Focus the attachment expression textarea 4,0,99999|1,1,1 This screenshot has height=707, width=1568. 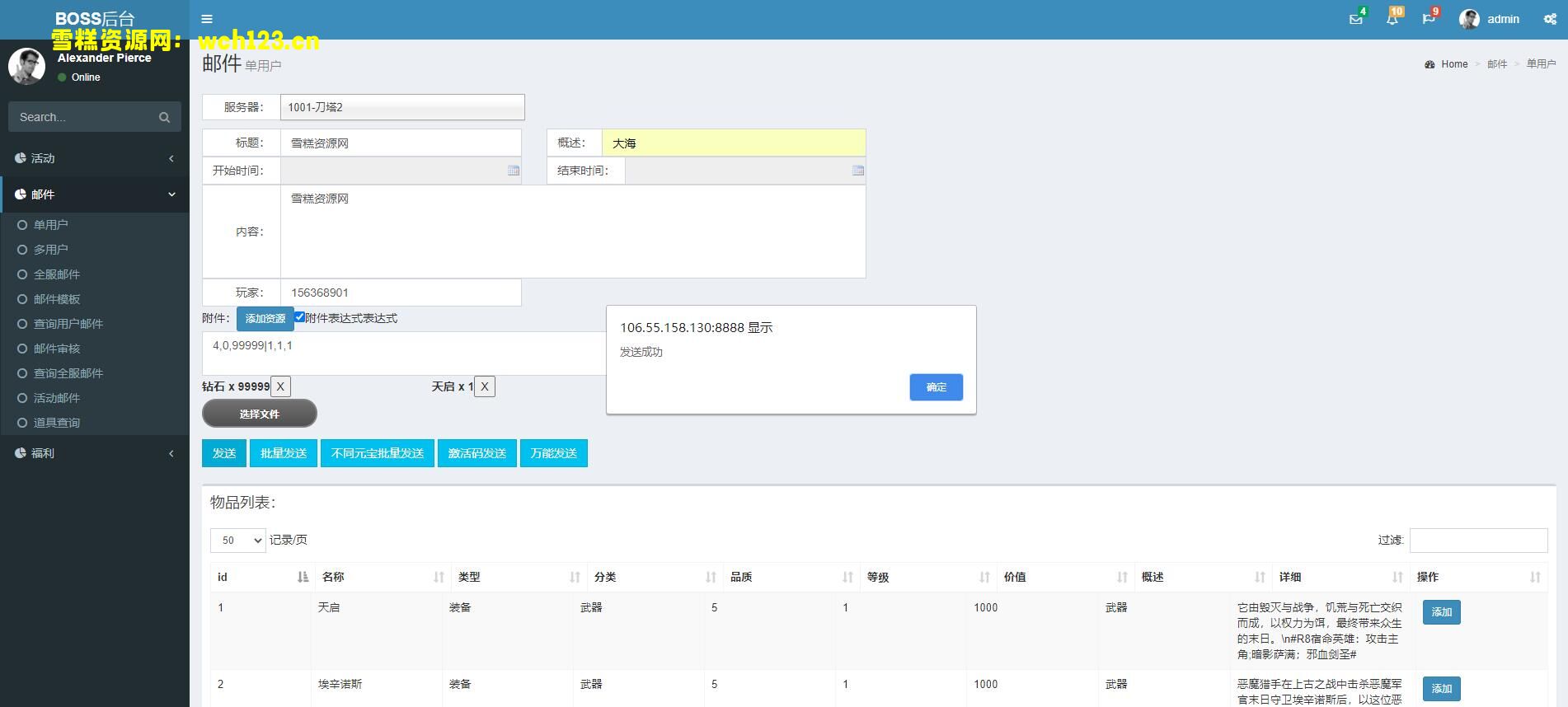(404, 353)
